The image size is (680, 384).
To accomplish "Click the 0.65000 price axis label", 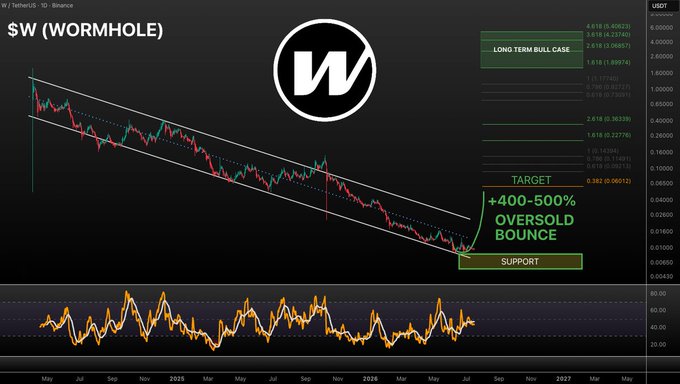I will pyautogui.click(x=661, y=104).
